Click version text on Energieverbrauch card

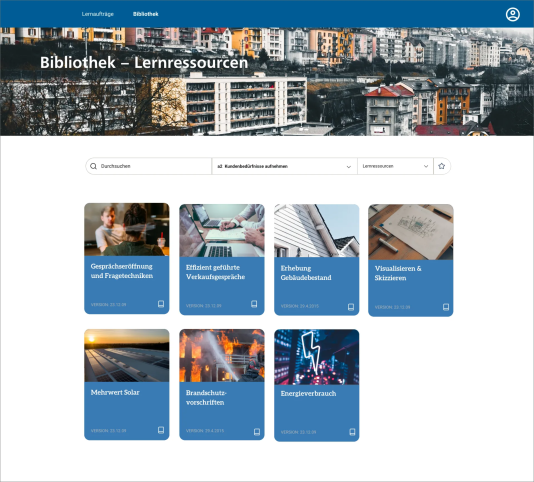pyautogui.click(x=298, y=432)
